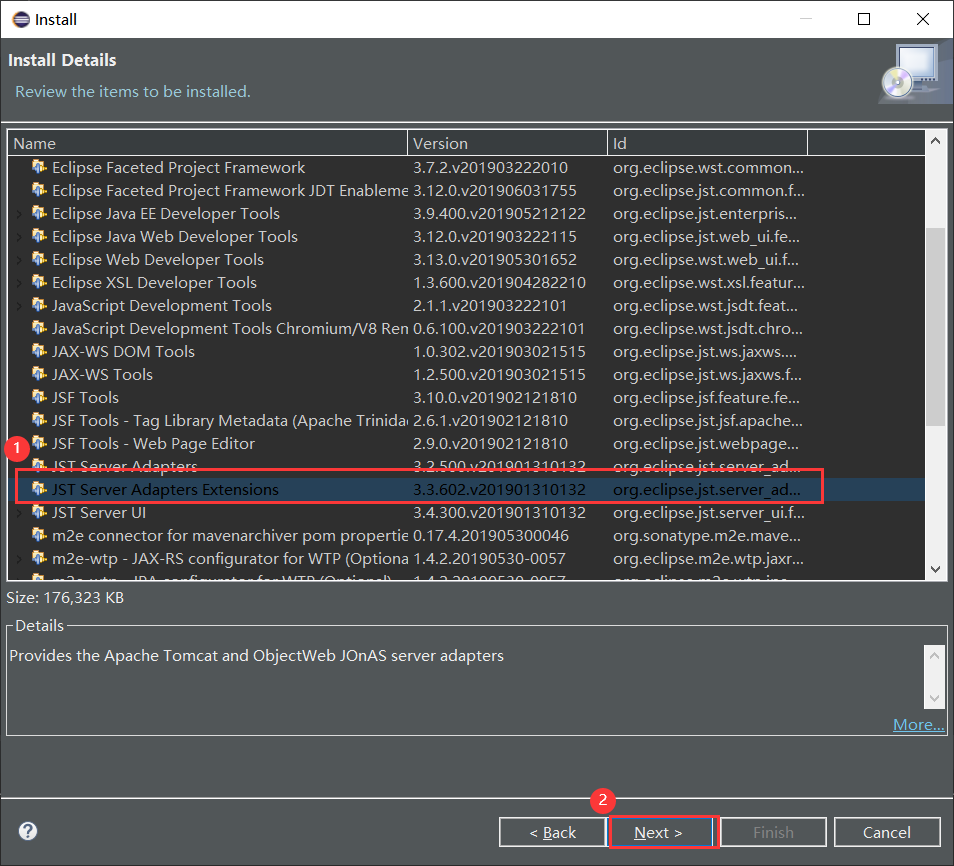Click the Eclipse Web Developer Tools feature icon

[39, 259]
